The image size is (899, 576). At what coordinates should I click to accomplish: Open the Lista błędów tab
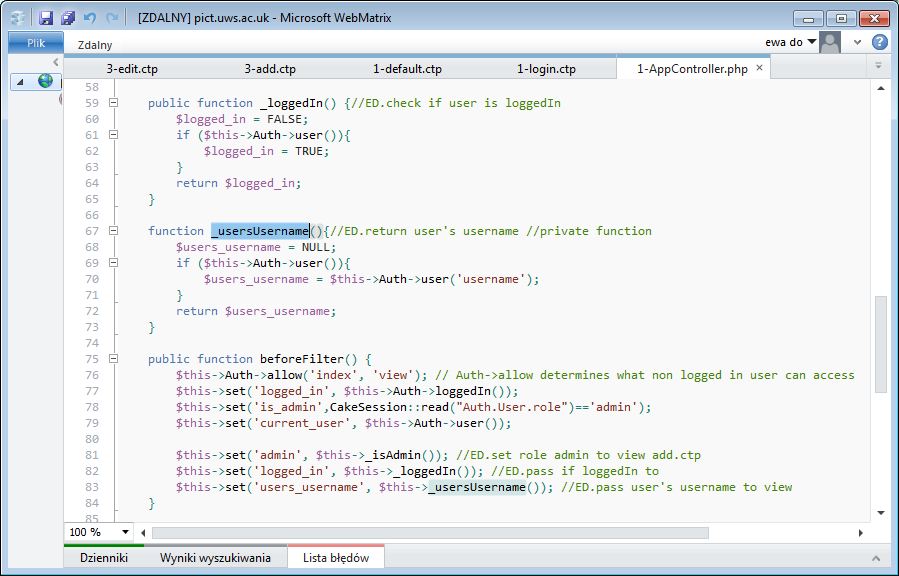tap(336, 558)
